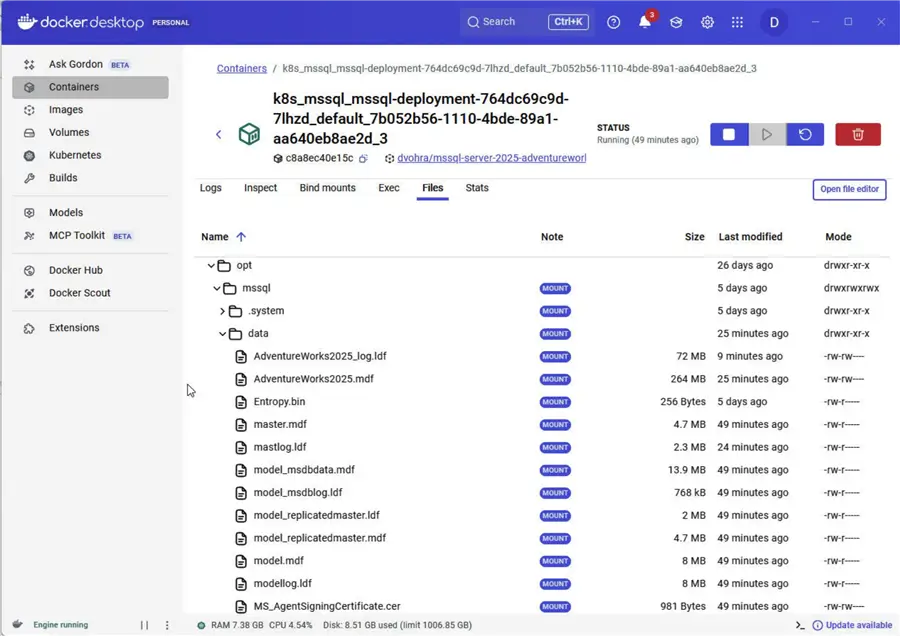The image size is (900, 636).
Task: Select master.mdf file
Action: tap(280, 424)
